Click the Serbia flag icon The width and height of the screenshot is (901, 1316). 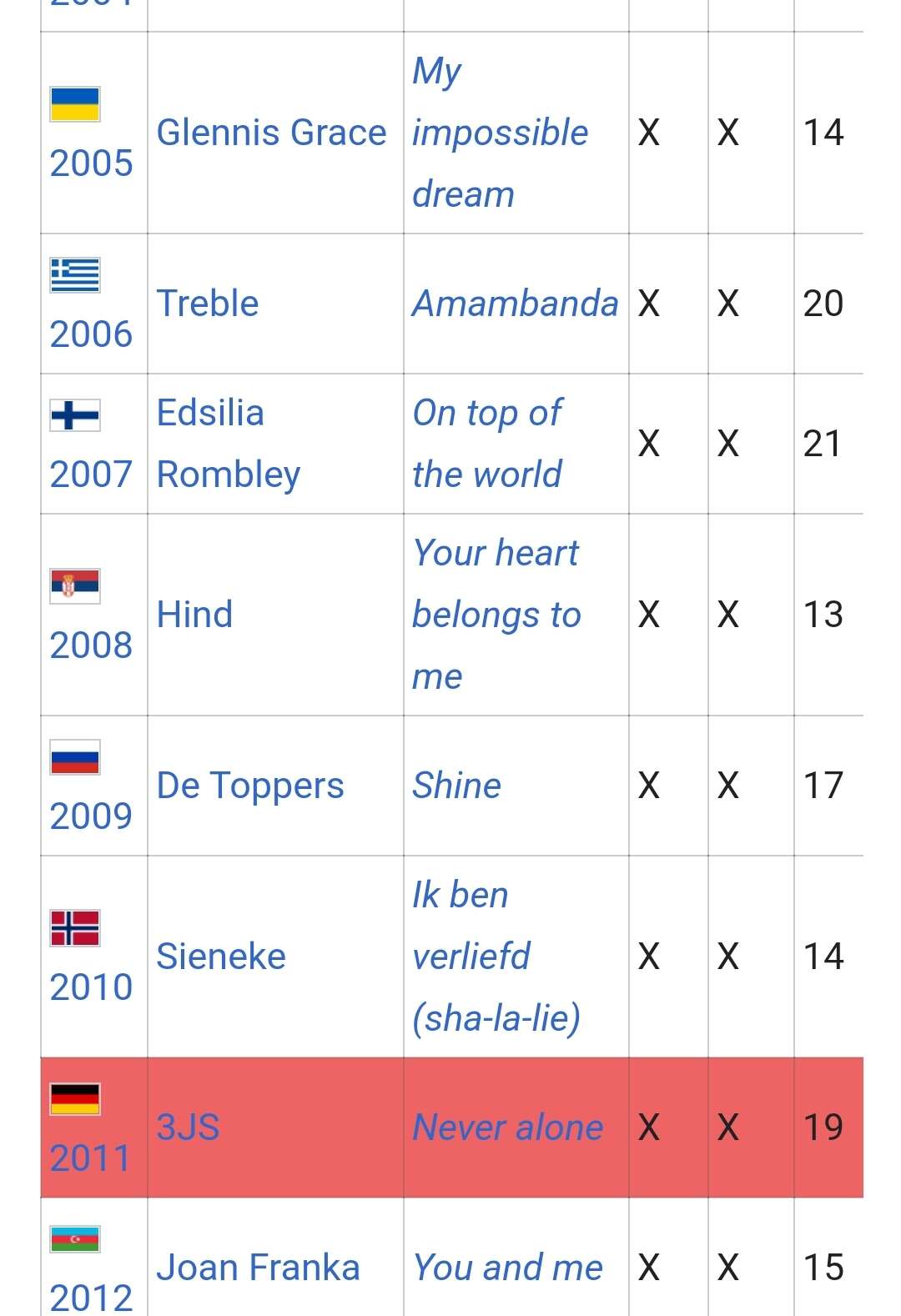click(x=75, y=585)
